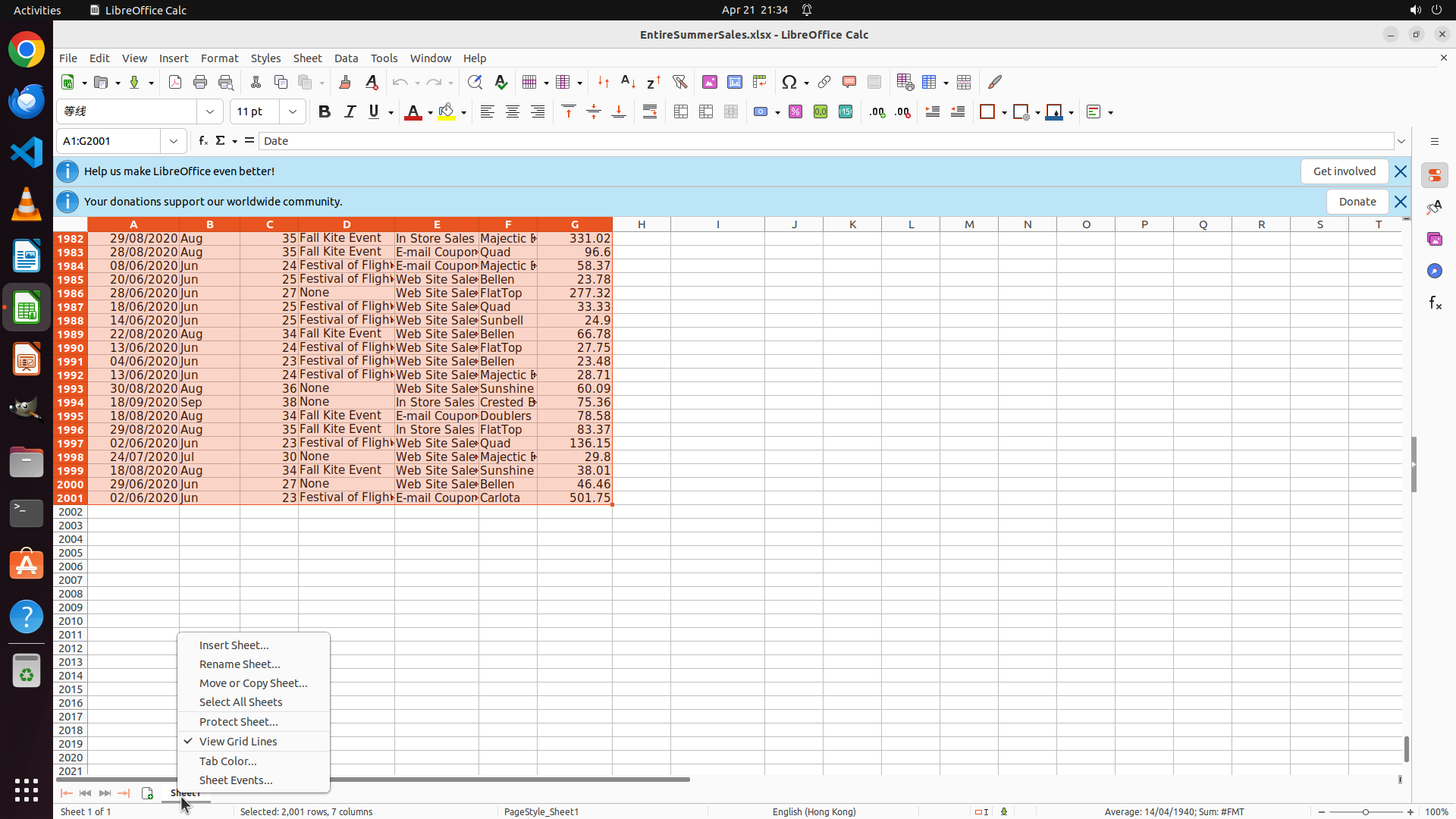The height and width of the screenshot is (819, 1456).
Task: Expand the font name dropdown
Action: [210, 112]
